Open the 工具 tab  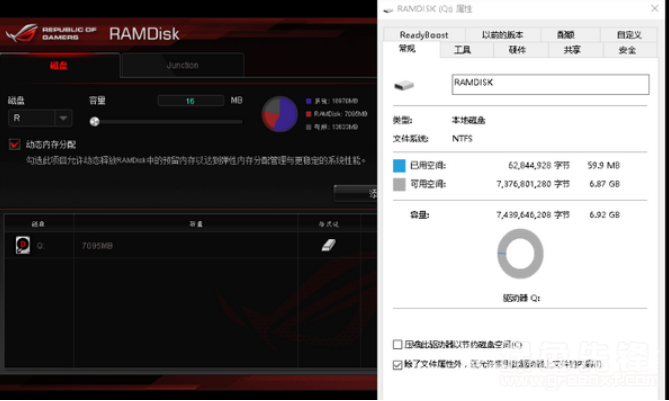pyautogui.click(x=462, y=50)
